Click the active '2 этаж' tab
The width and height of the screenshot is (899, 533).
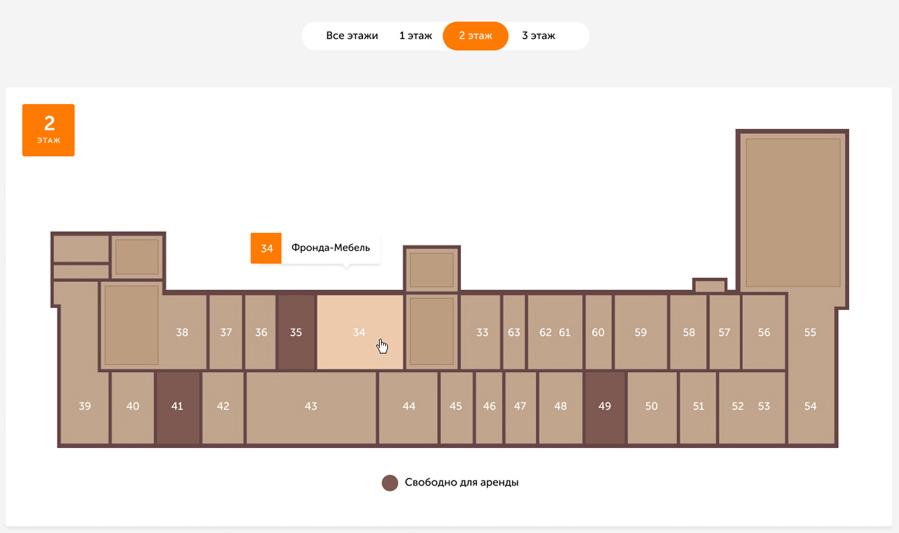coord(475,36)
